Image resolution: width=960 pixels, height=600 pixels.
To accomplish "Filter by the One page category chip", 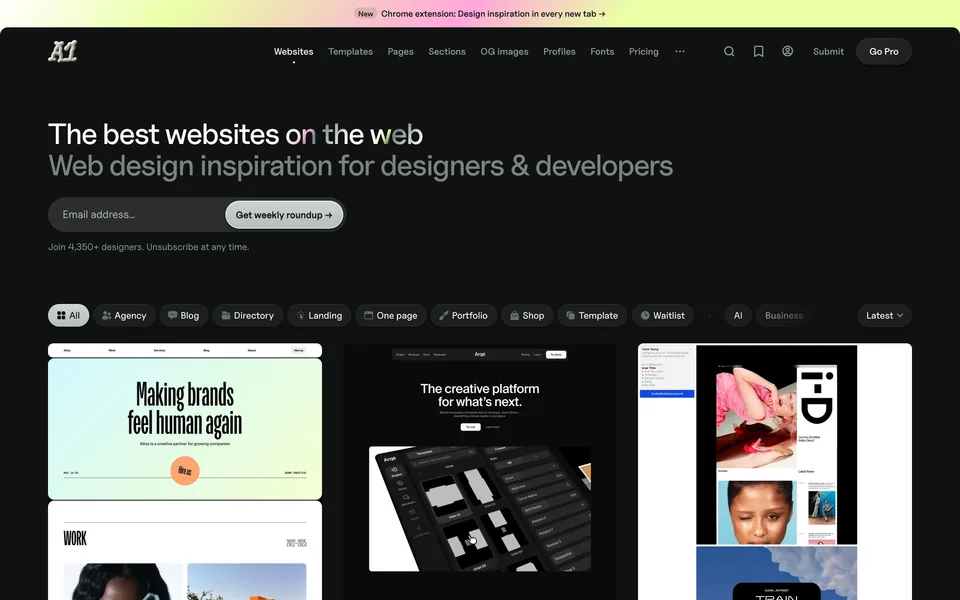I will pos(391,315).
